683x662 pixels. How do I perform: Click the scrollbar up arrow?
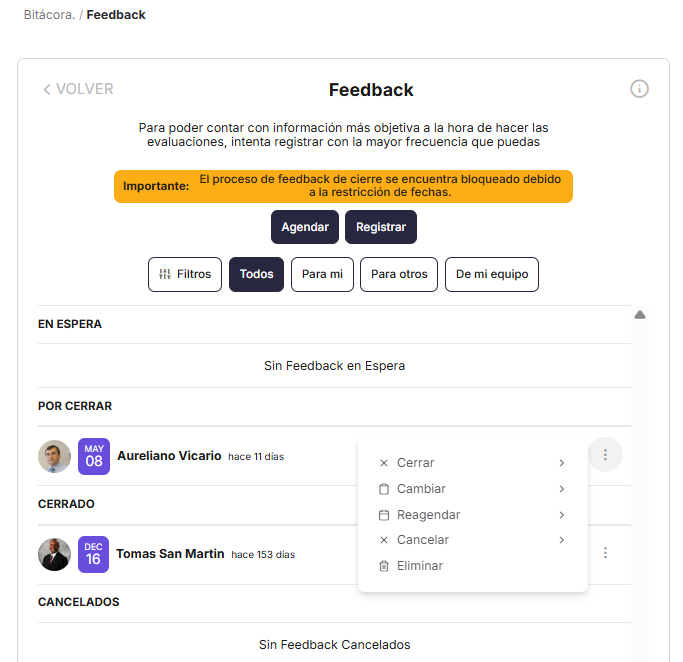click(639, 315)
